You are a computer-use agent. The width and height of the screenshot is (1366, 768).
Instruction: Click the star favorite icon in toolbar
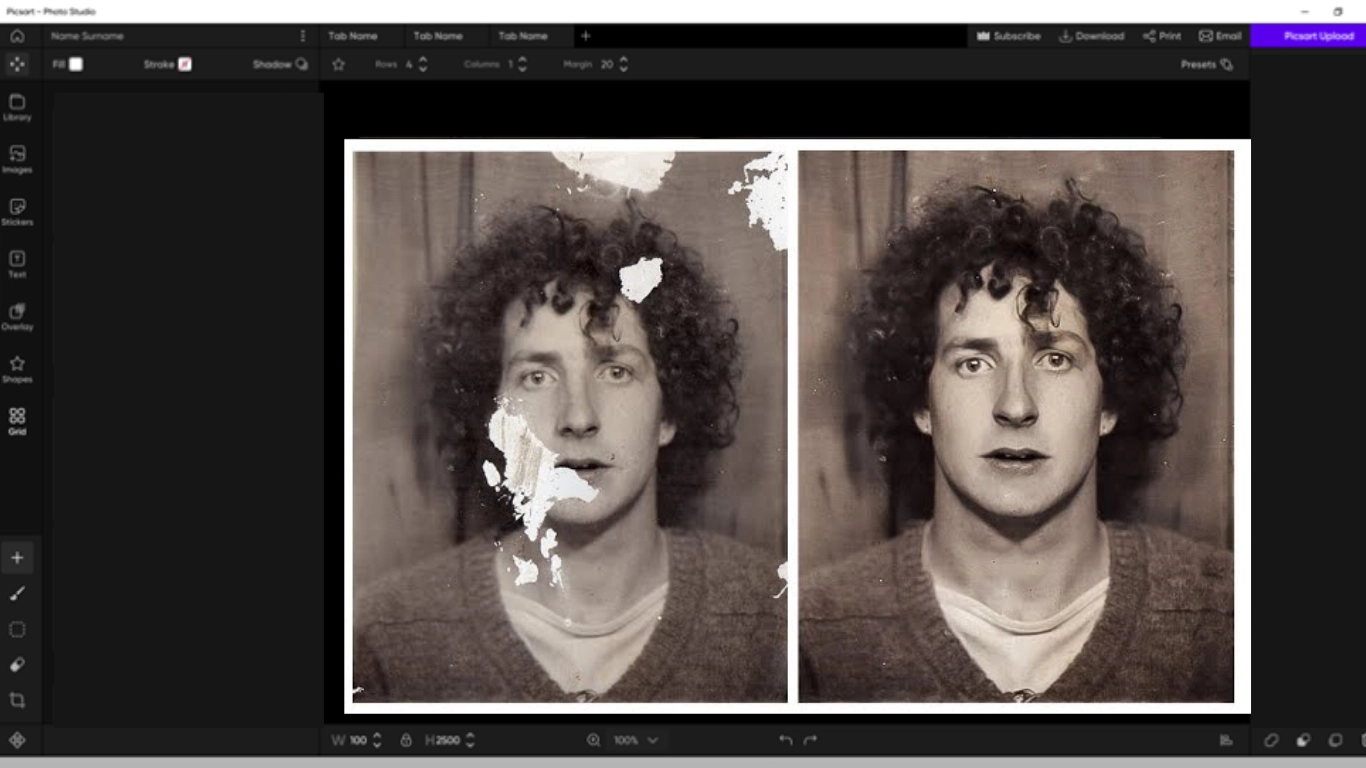338,64
